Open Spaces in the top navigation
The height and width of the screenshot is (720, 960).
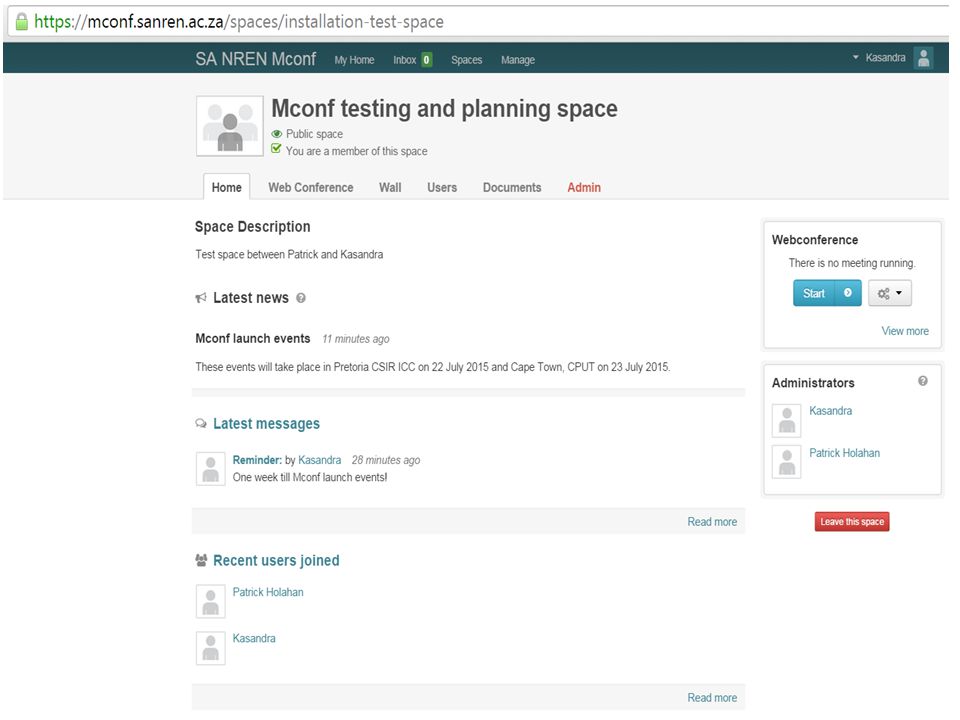tap(467, 60)
